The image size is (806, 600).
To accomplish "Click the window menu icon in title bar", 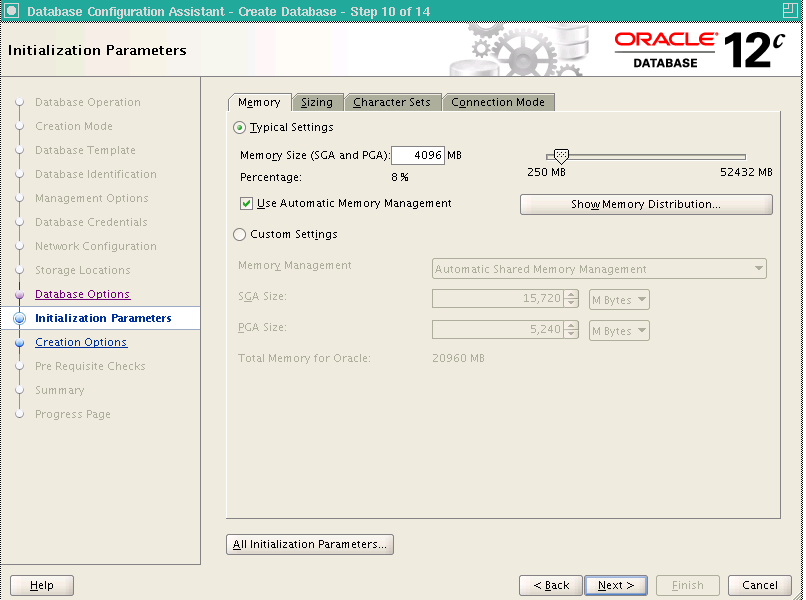I will point(11,10).
